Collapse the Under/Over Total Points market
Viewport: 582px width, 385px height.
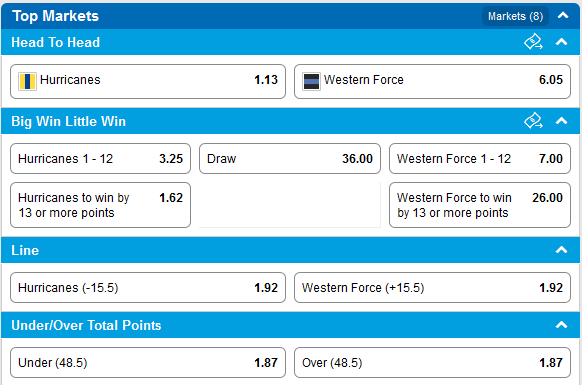pos(562,325)
